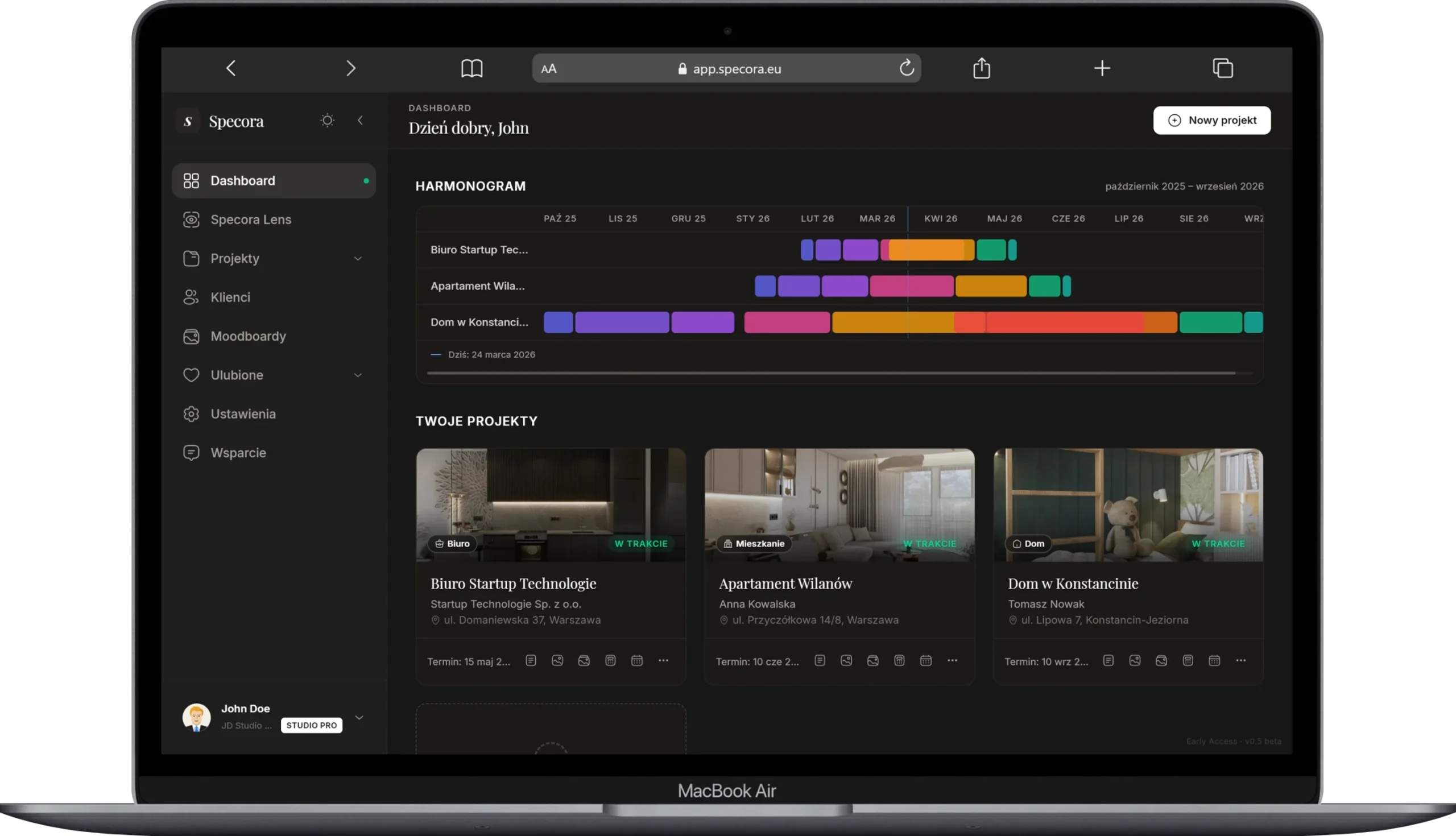Open Apartament Wilanów card title
Screen dimensions: 1456x836
click(x=785, y=583)
